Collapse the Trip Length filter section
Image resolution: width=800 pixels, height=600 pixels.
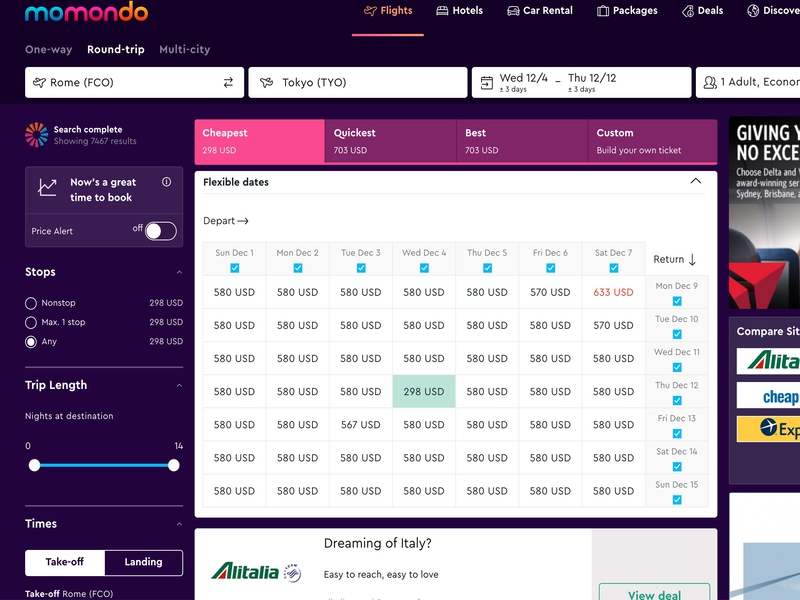pyautogui.click(x=179, y=386)
